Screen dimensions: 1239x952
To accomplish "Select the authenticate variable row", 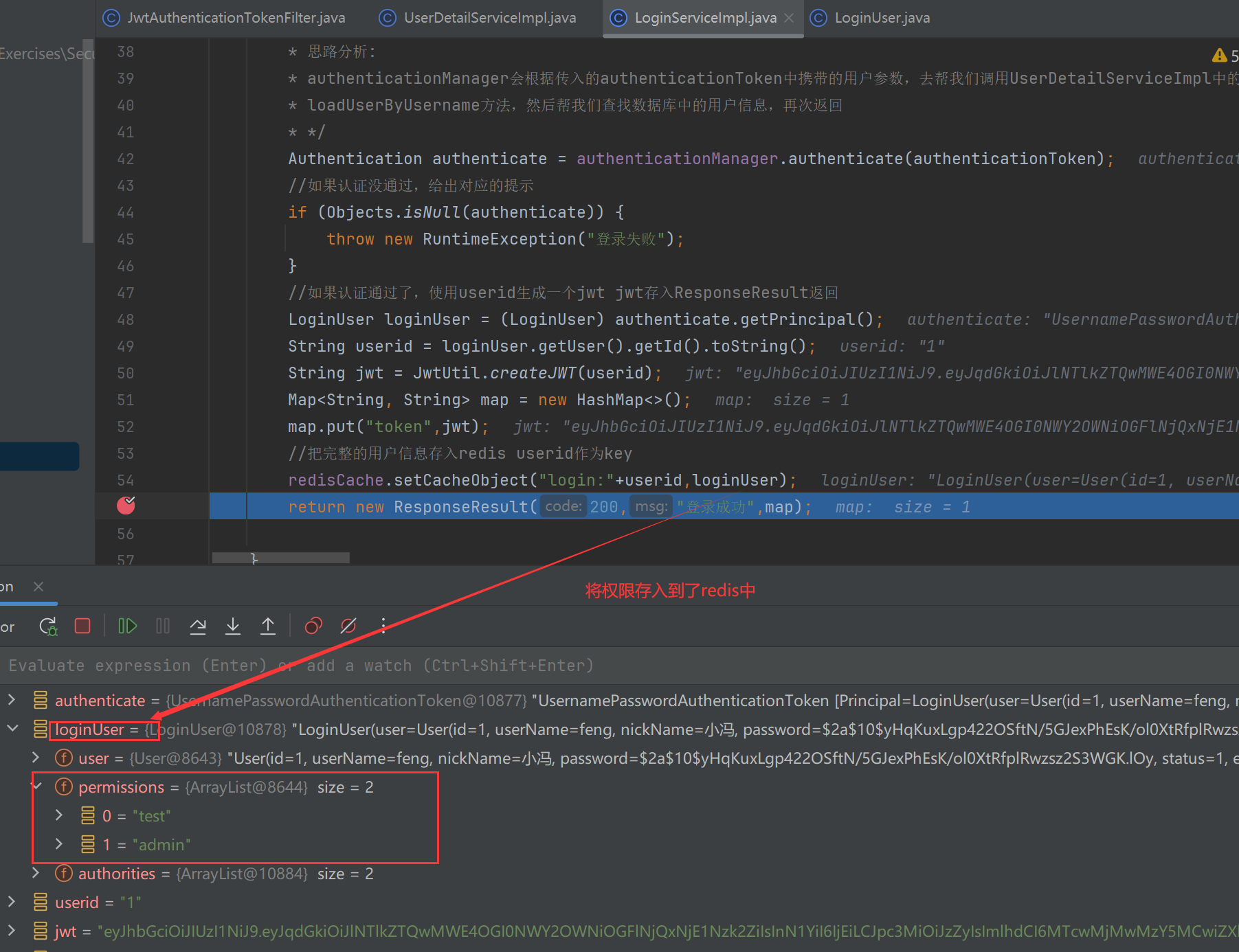I will [x=618, y=700].
